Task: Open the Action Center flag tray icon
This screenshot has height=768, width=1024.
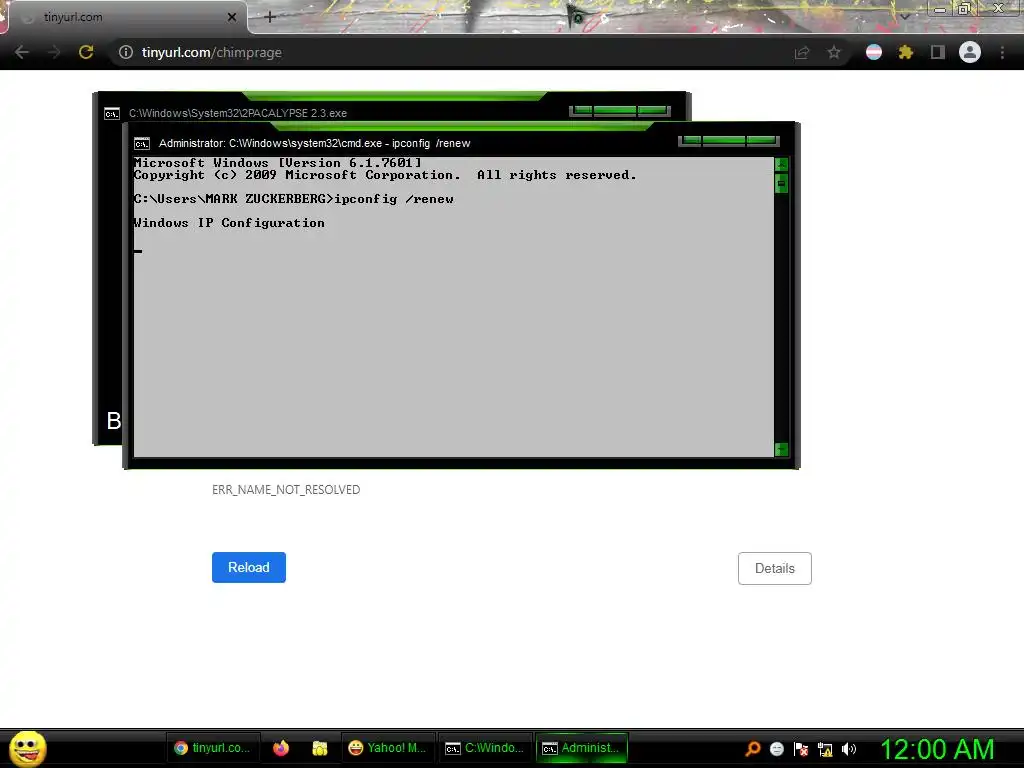Action: pos(801,749)
